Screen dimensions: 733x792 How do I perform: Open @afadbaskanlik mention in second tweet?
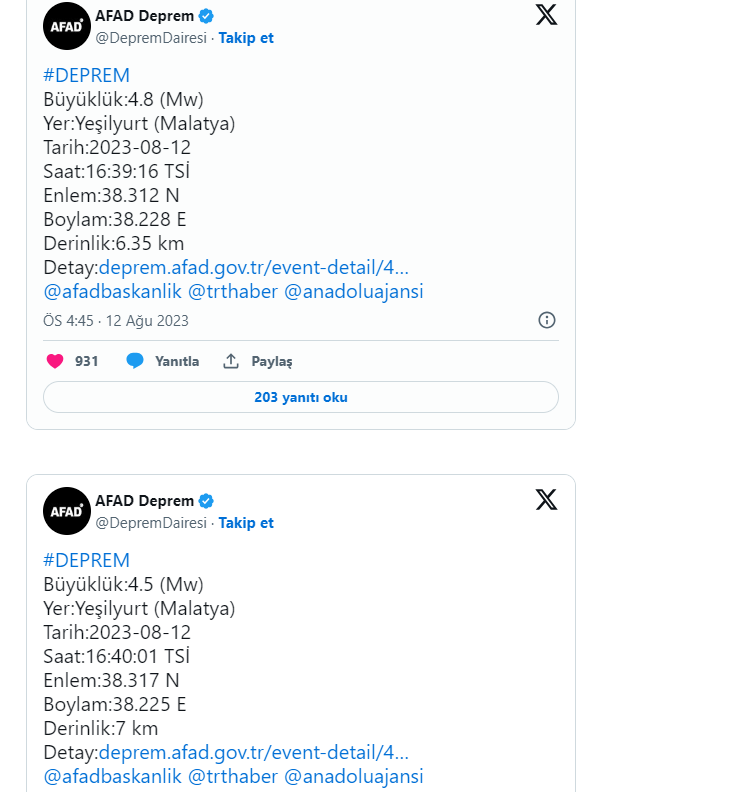pyautogui.click(x=112, y=776)
